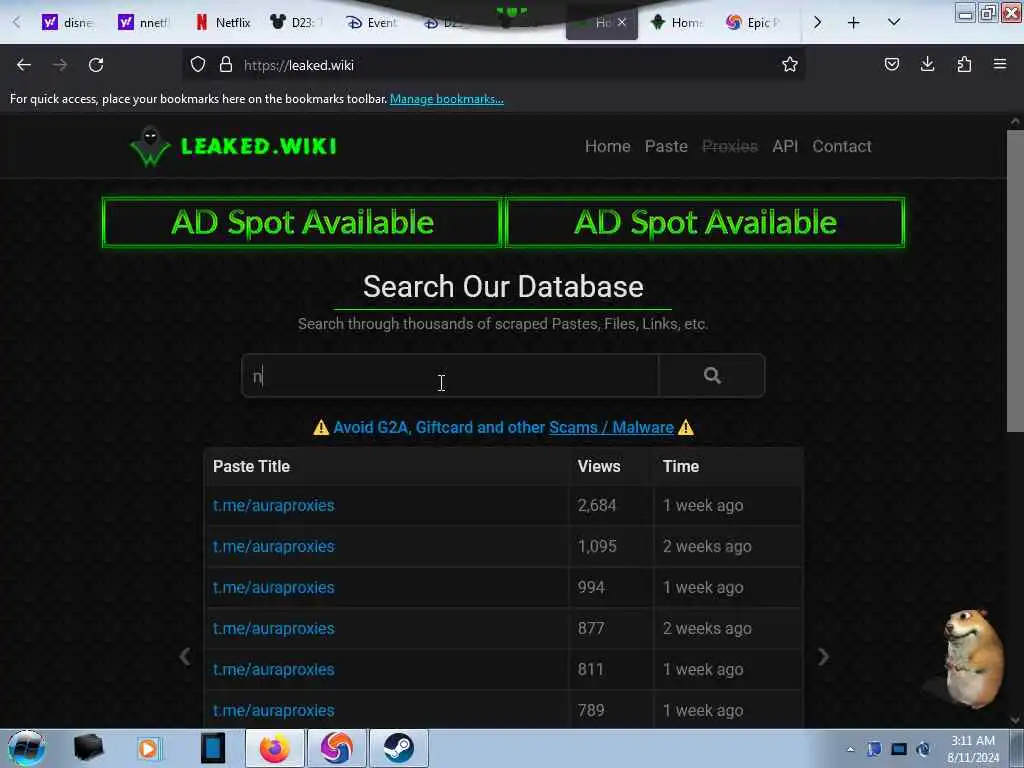Click the struck-through Proxies nav link
Screen dimensions: 1024x768
tap(729, 146)
